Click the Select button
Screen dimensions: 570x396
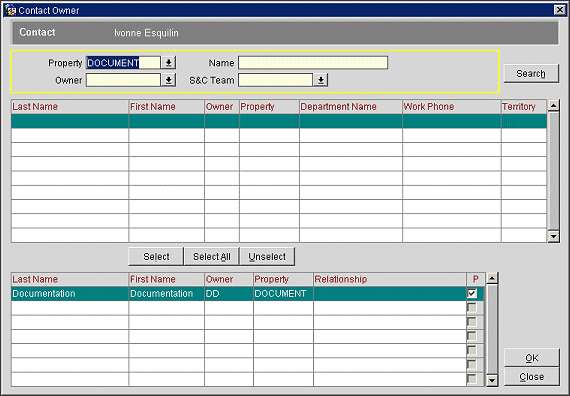(x=156, y=257)
